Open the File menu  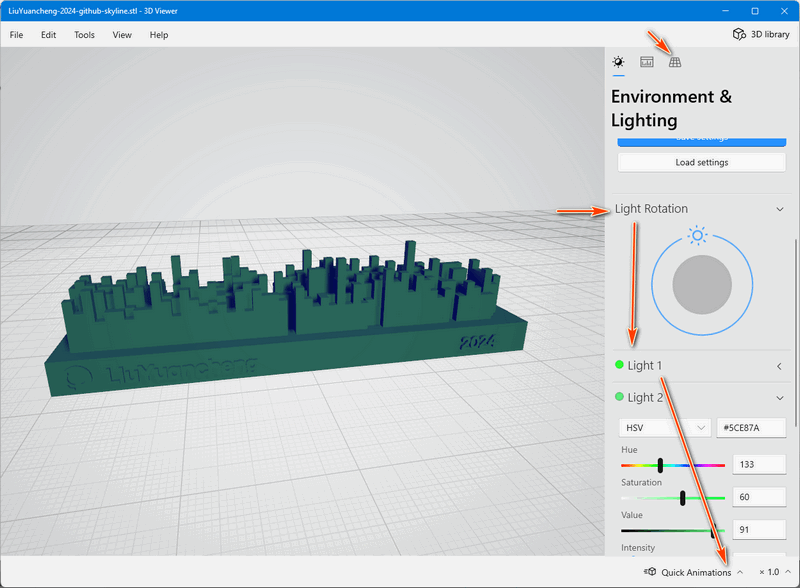(16, 35)
